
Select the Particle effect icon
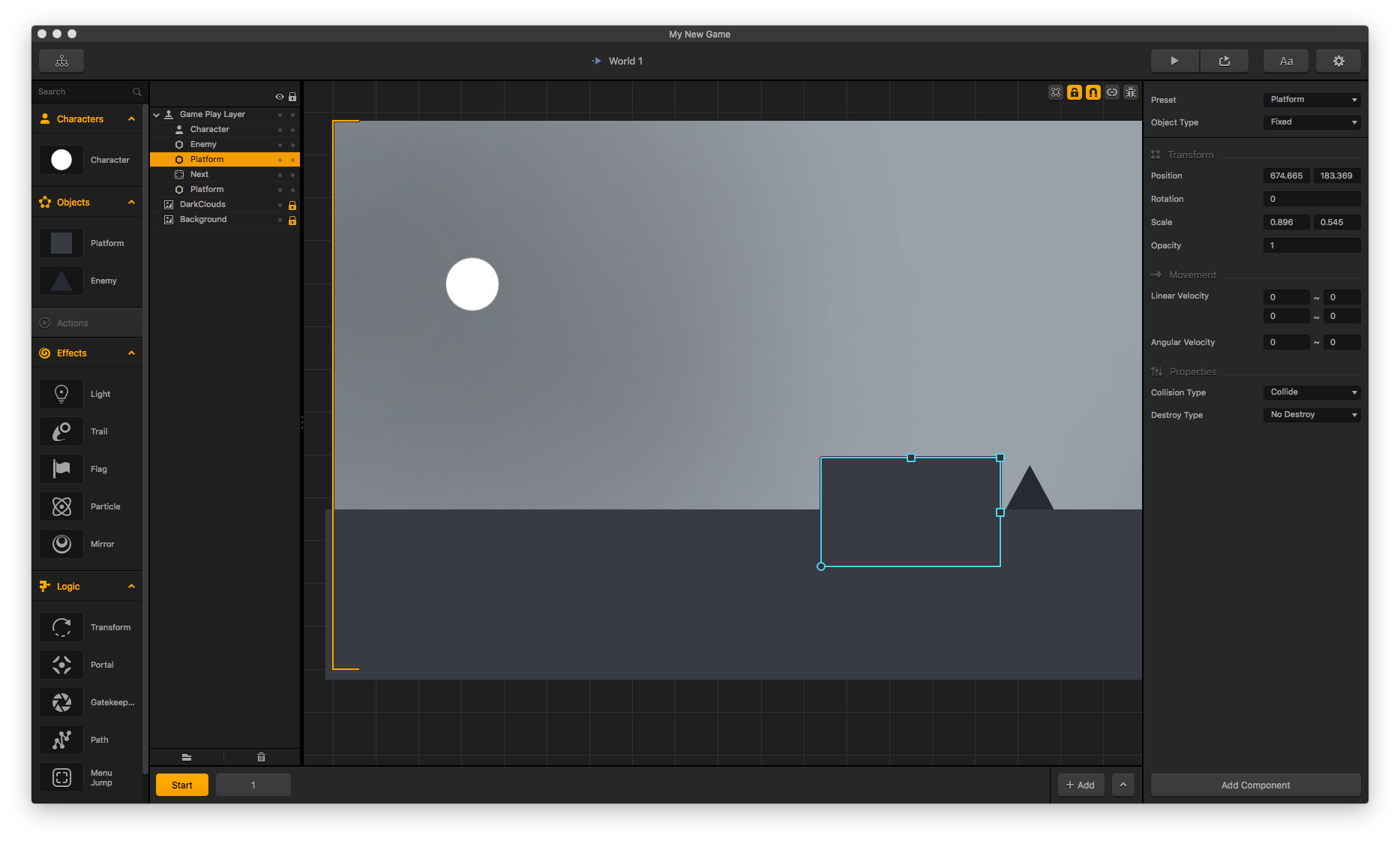(61, 506)
